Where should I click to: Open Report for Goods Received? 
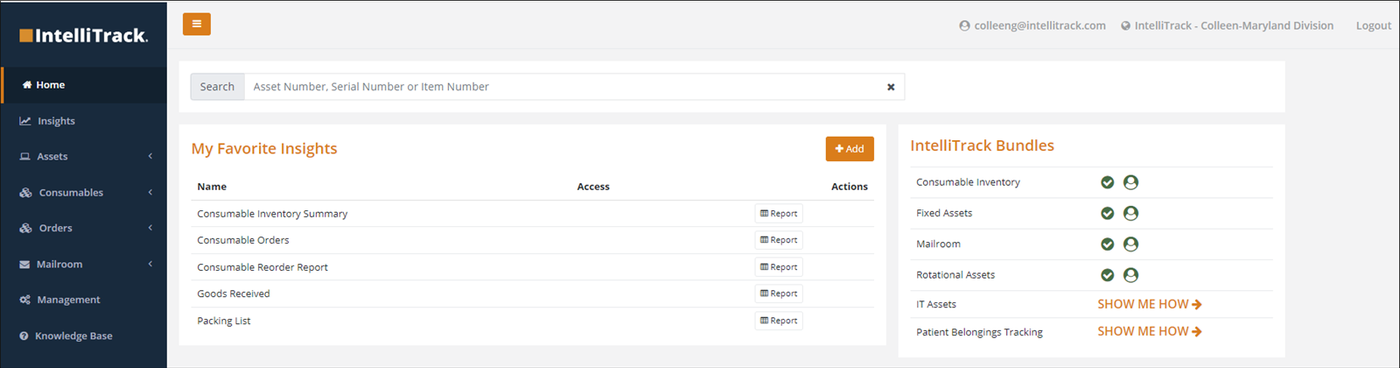point(779,293)
